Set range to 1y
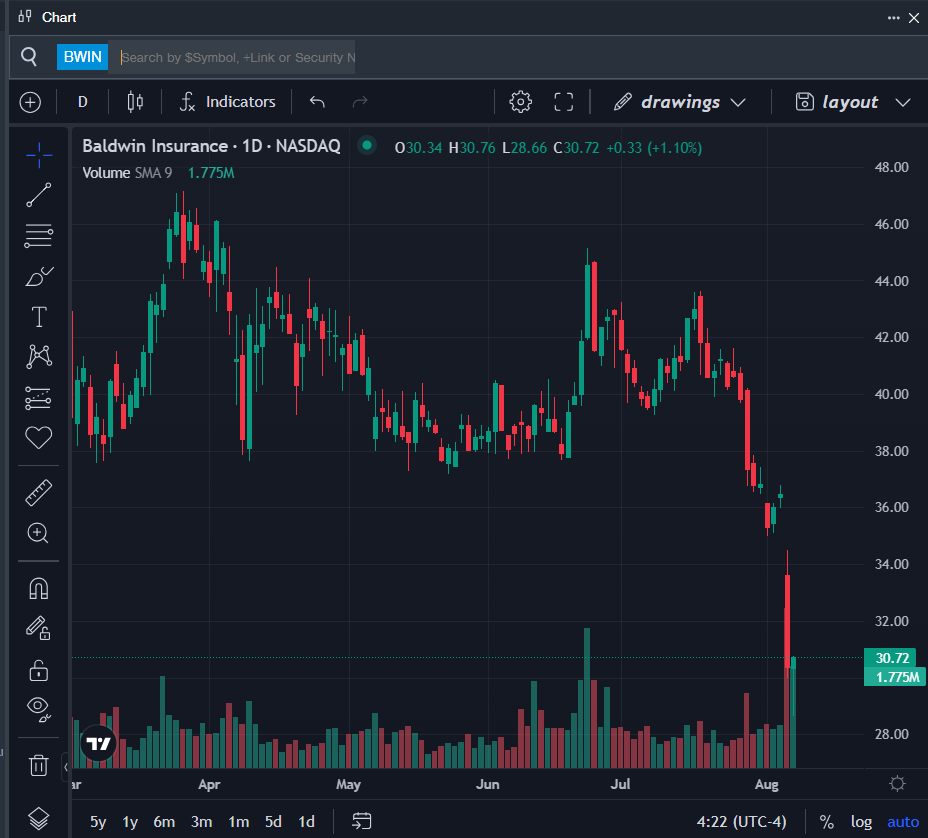Image resolution: width=928 pixels, height=838 pixels. click(x=130, y=821)
